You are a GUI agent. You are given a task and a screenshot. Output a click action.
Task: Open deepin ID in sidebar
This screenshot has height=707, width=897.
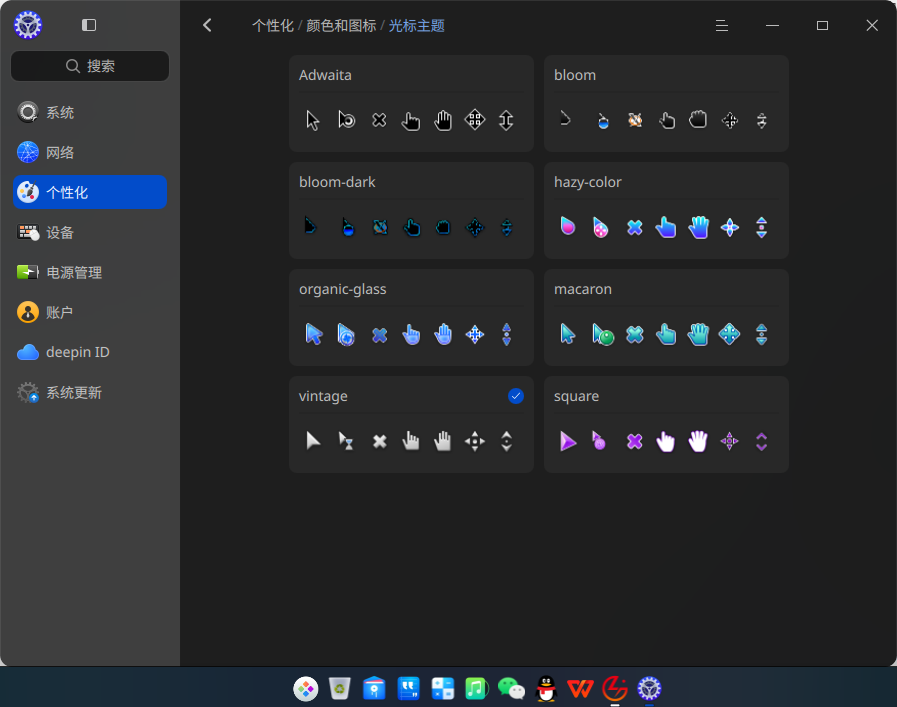coord(90,352)
